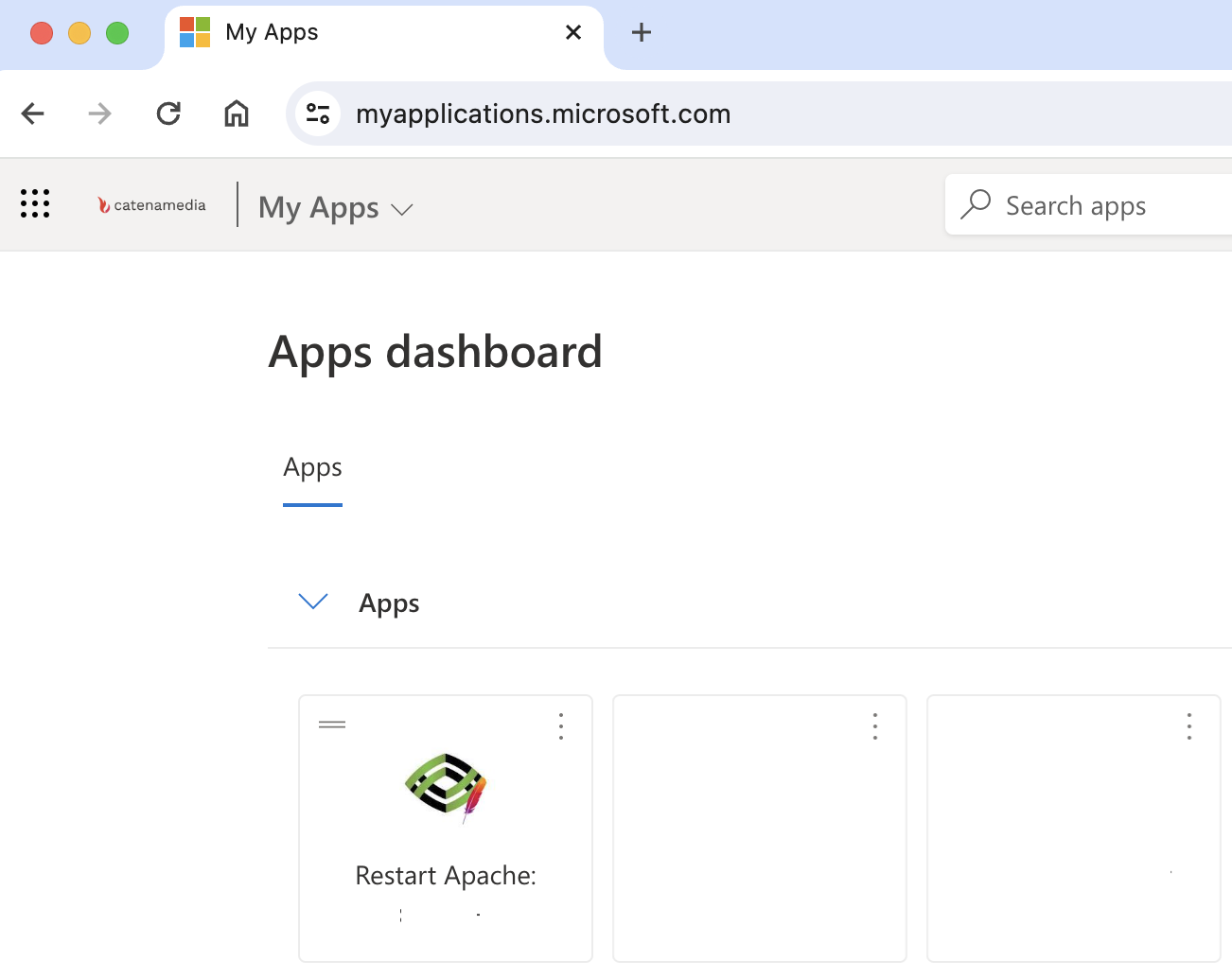1232x978 pixels.
Task: Reload the My Apps page
Action: click(168, 114)
